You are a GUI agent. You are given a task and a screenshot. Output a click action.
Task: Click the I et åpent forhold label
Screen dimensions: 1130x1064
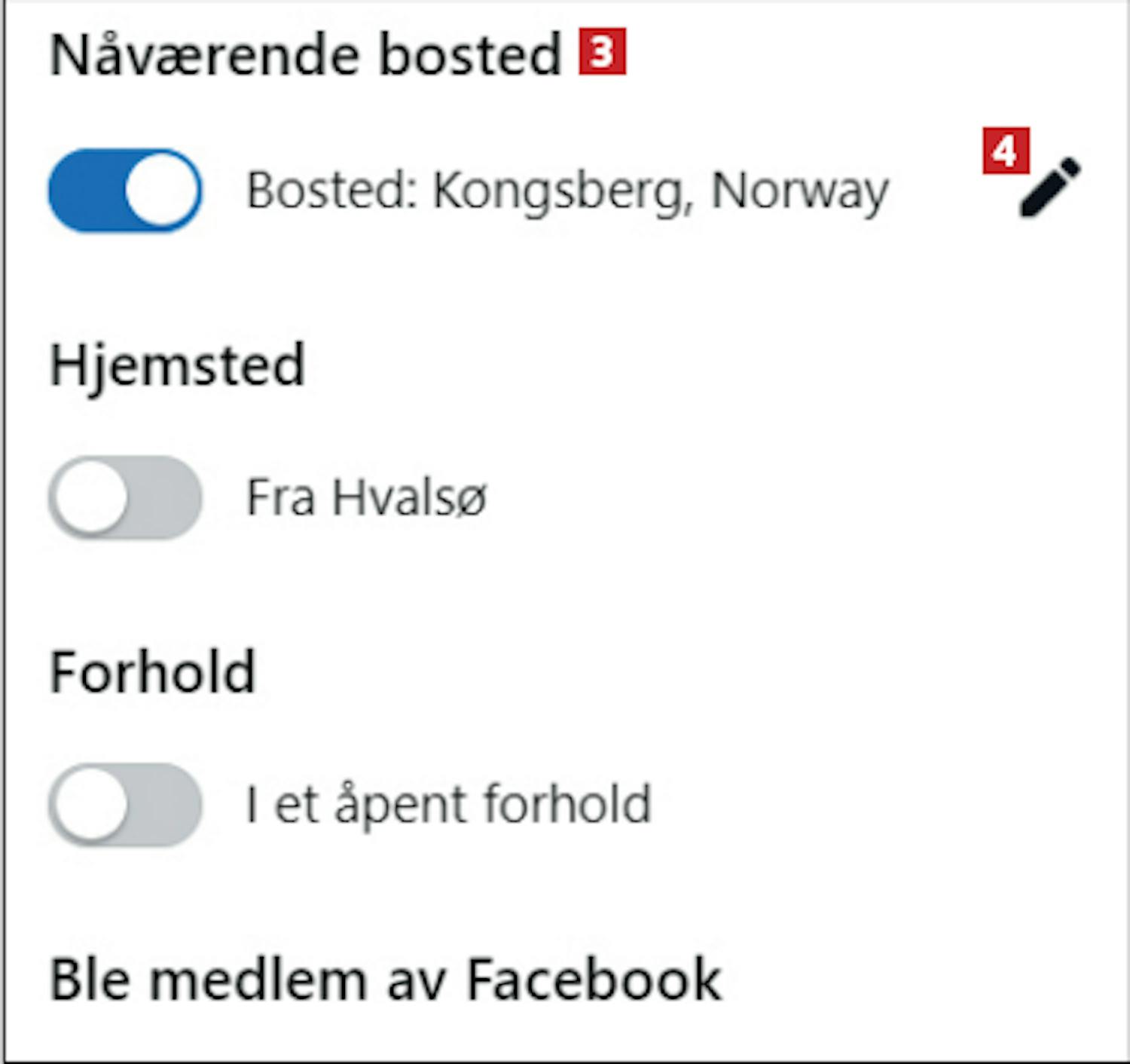pyautogui.click(x=449, y=806)
